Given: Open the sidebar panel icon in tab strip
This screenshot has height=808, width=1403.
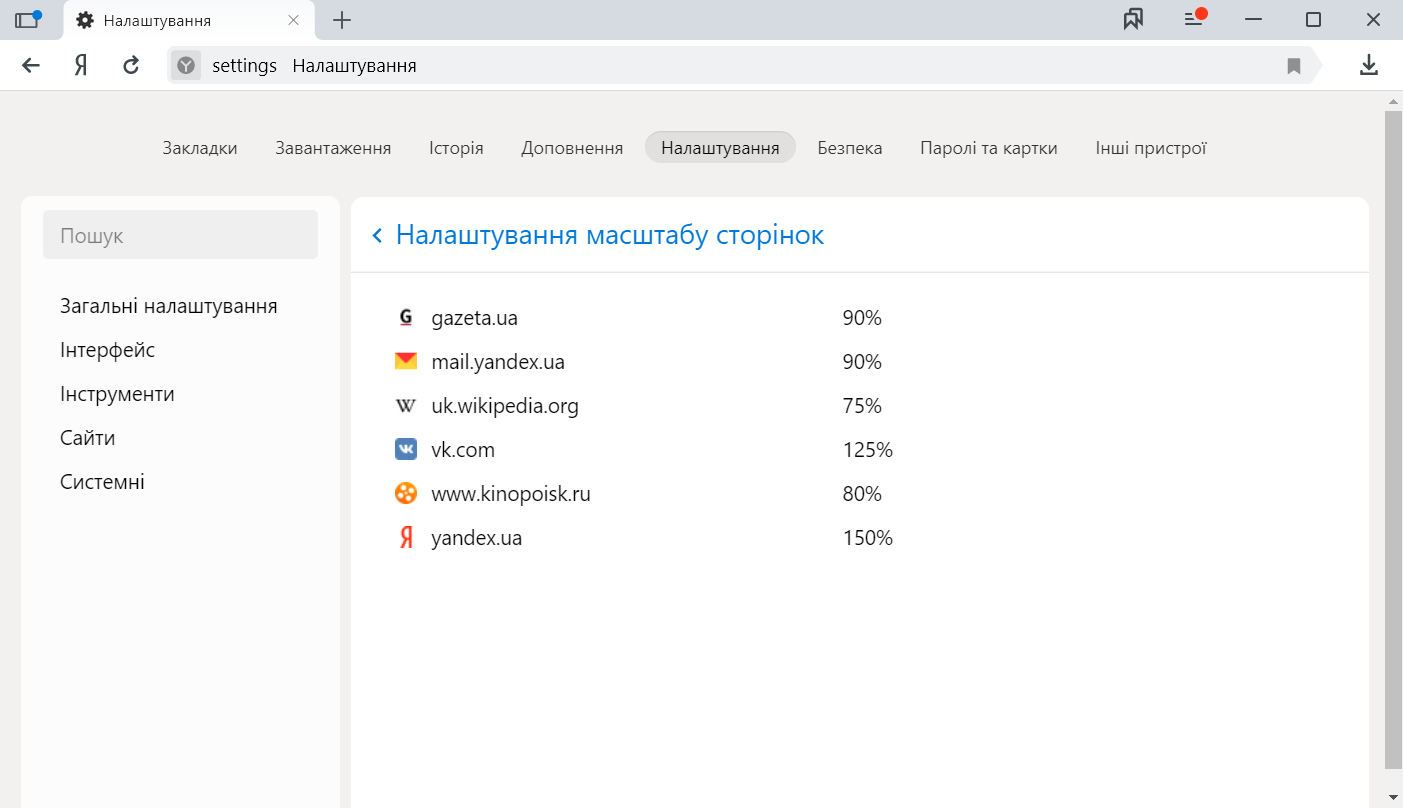Looking at the screenshot, I should (27, 20).
